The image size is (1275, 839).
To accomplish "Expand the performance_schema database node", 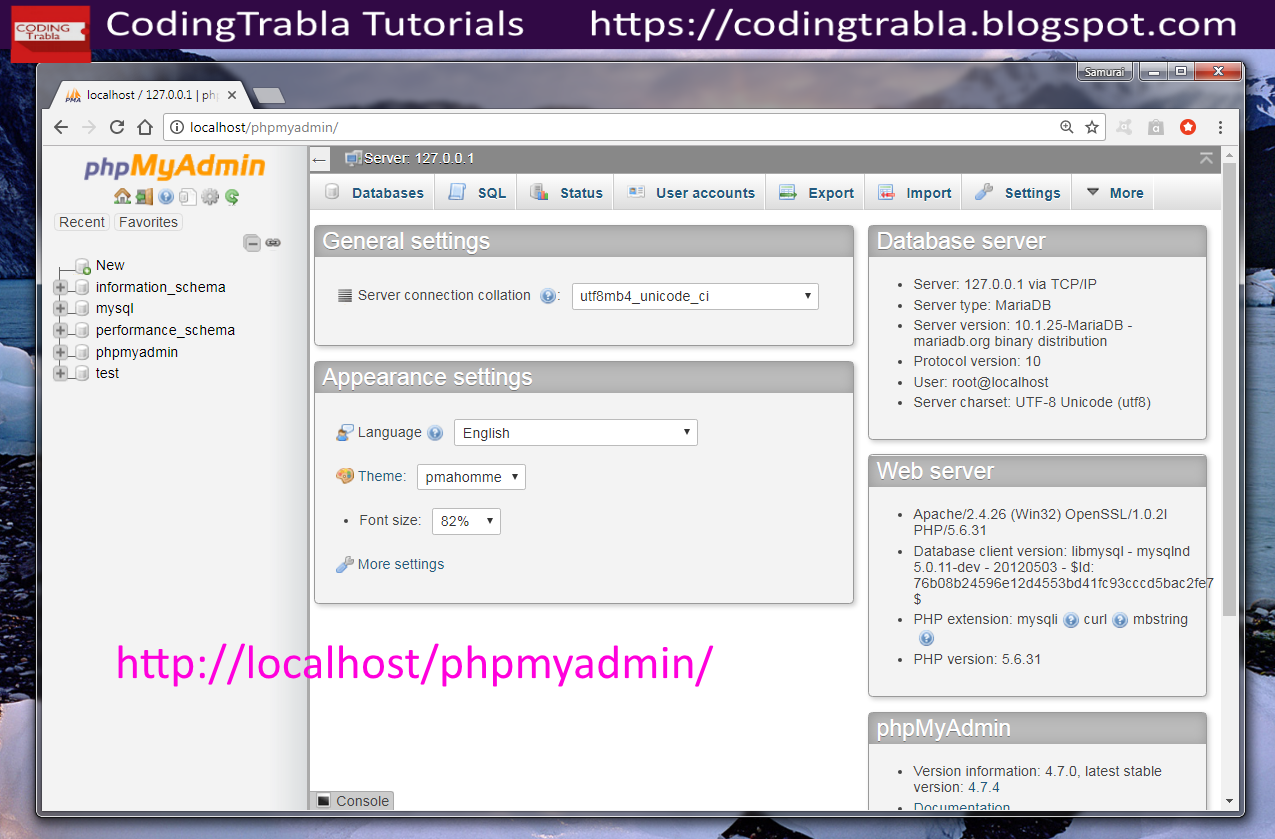I will coord(60,330).
